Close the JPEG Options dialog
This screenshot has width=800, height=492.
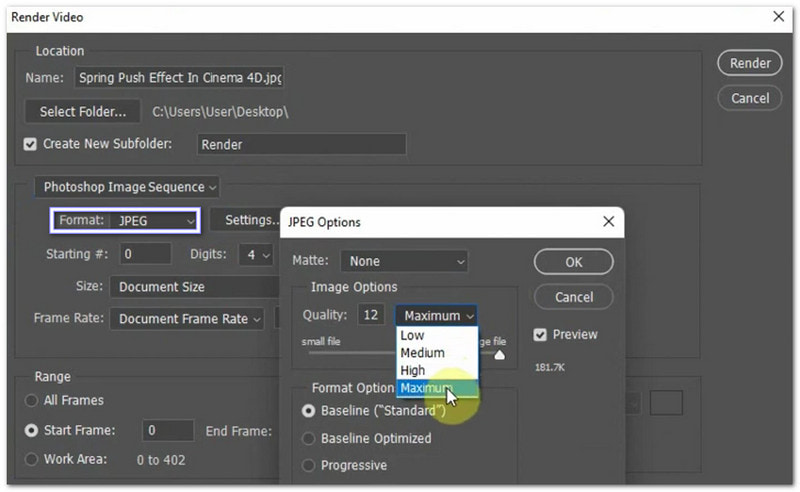tap(608, 222)
